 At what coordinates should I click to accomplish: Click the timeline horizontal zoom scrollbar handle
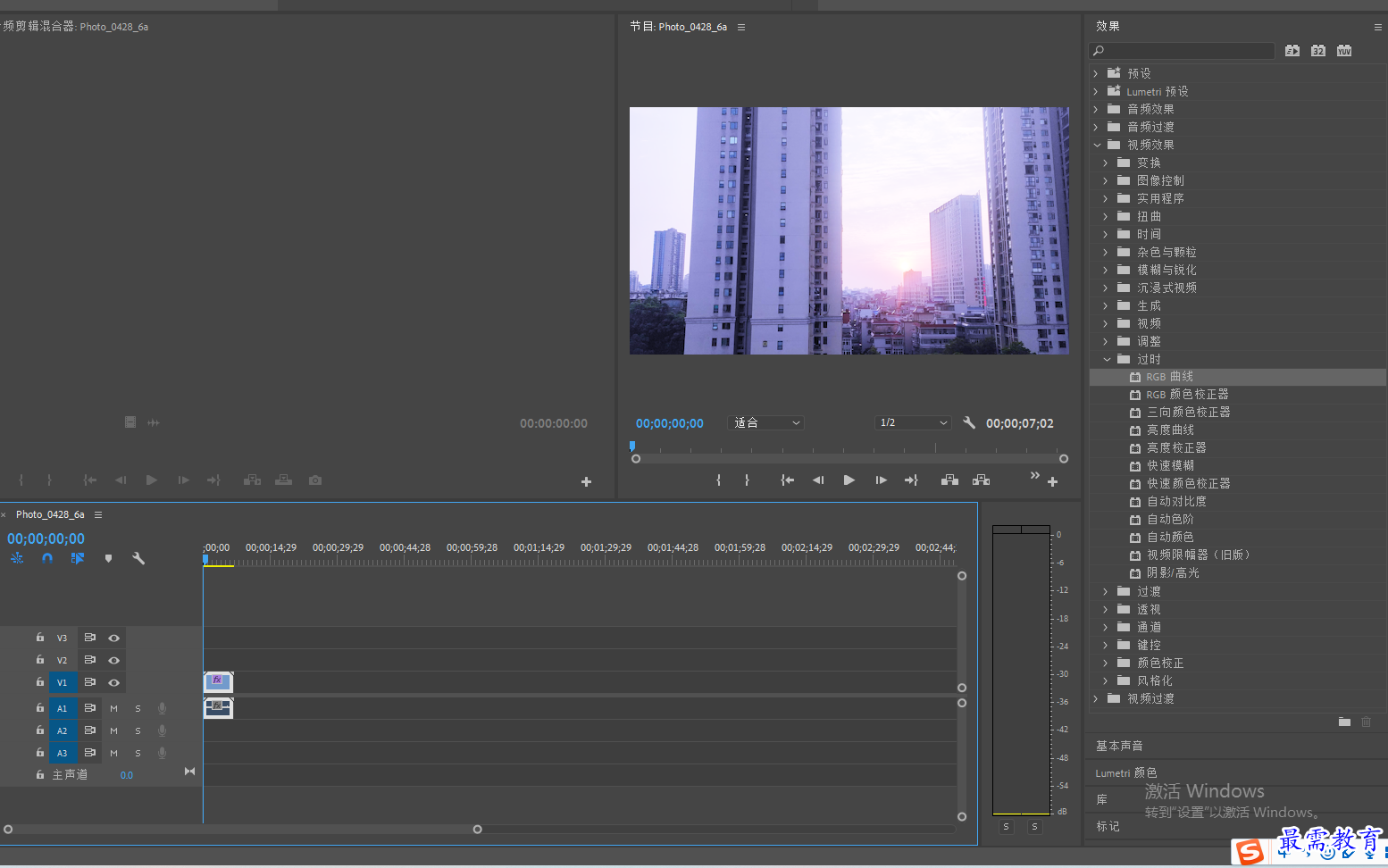(x=477, y=830)
